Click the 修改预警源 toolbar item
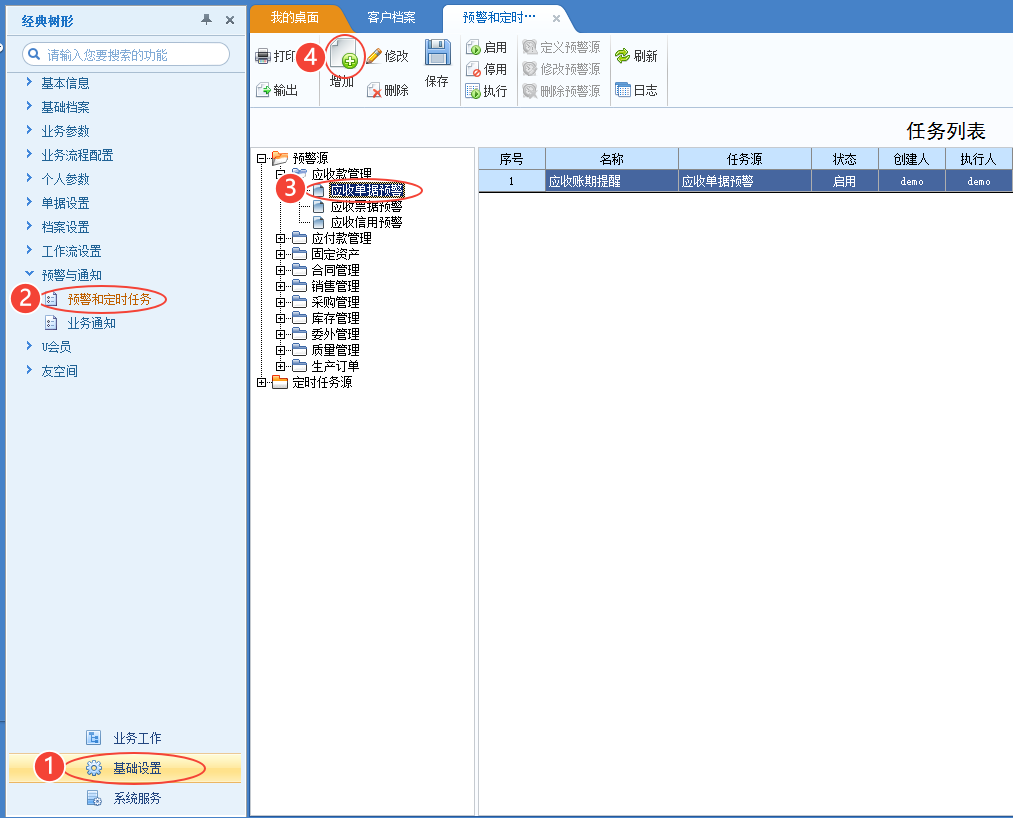 (x=561, y=69)
